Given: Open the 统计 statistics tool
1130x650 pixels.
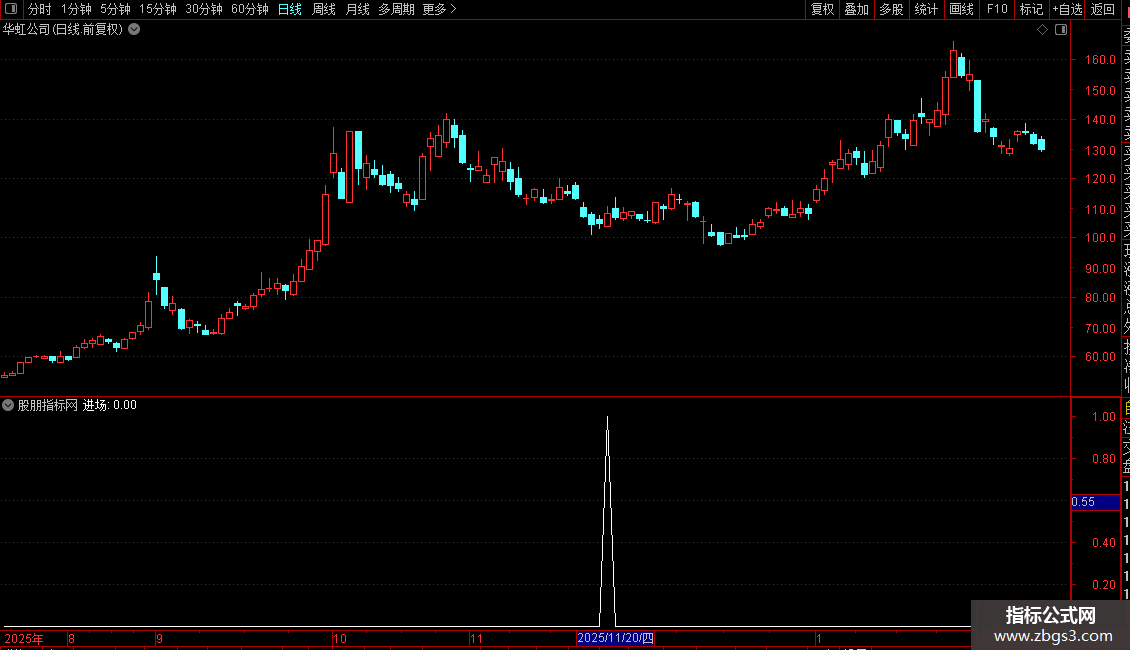Looking at the screenshot, I should 926,9.
